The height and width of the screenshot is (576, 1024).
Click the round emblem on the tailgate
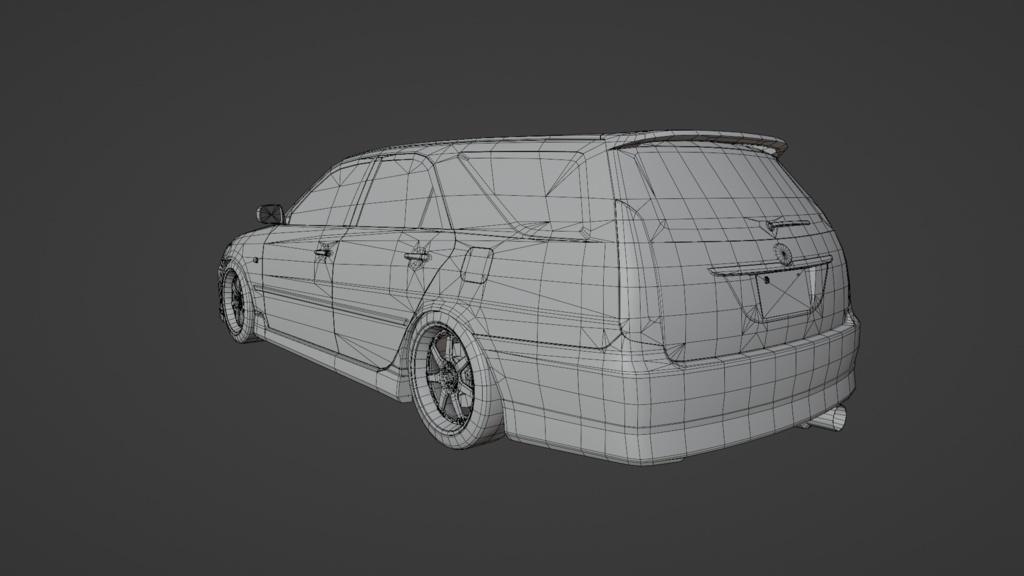[x=781, y=251]
